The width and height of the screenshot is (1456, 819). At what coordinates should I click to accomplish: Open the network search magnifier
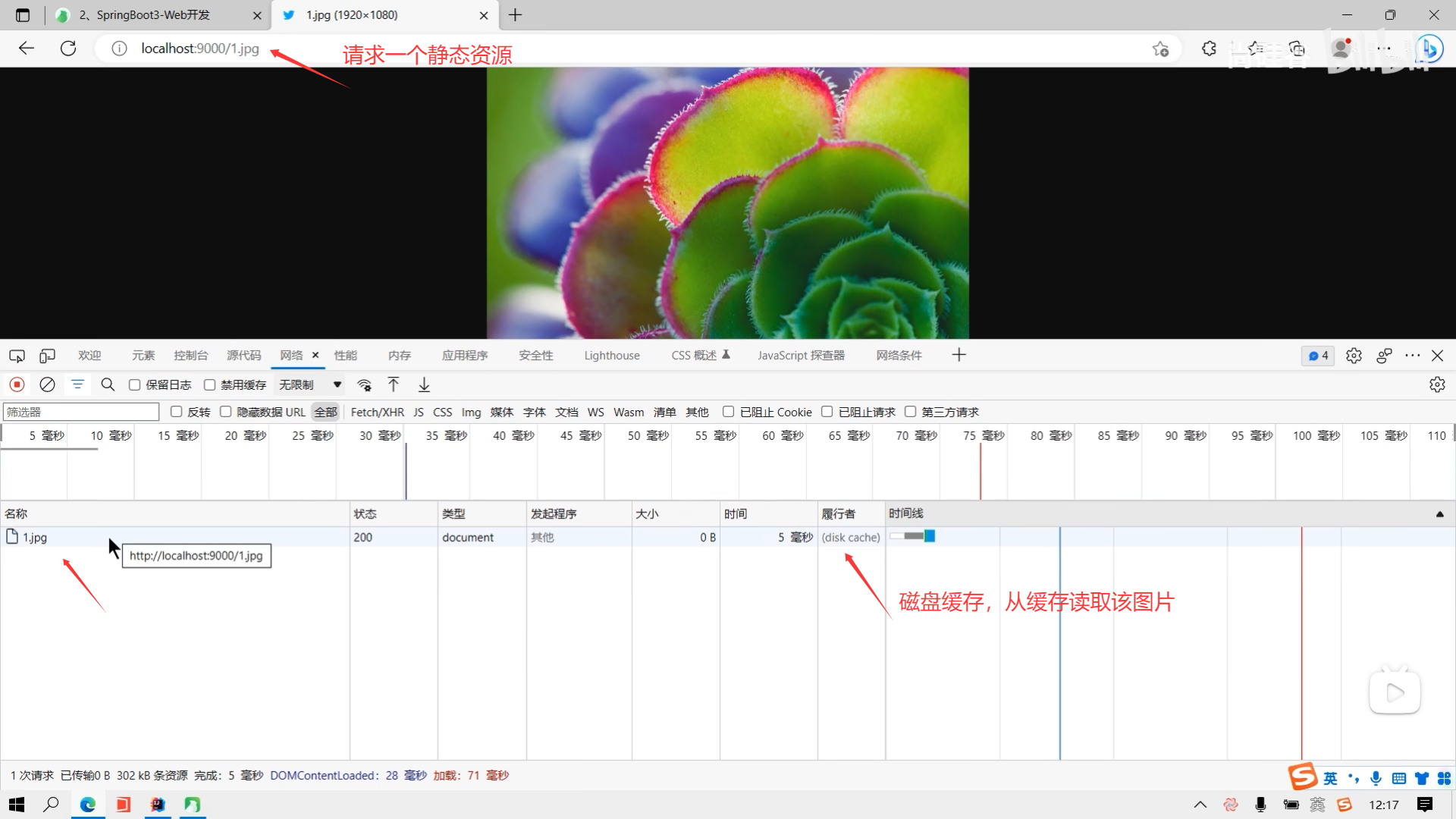pyautogui.click(x=108, y=384)
